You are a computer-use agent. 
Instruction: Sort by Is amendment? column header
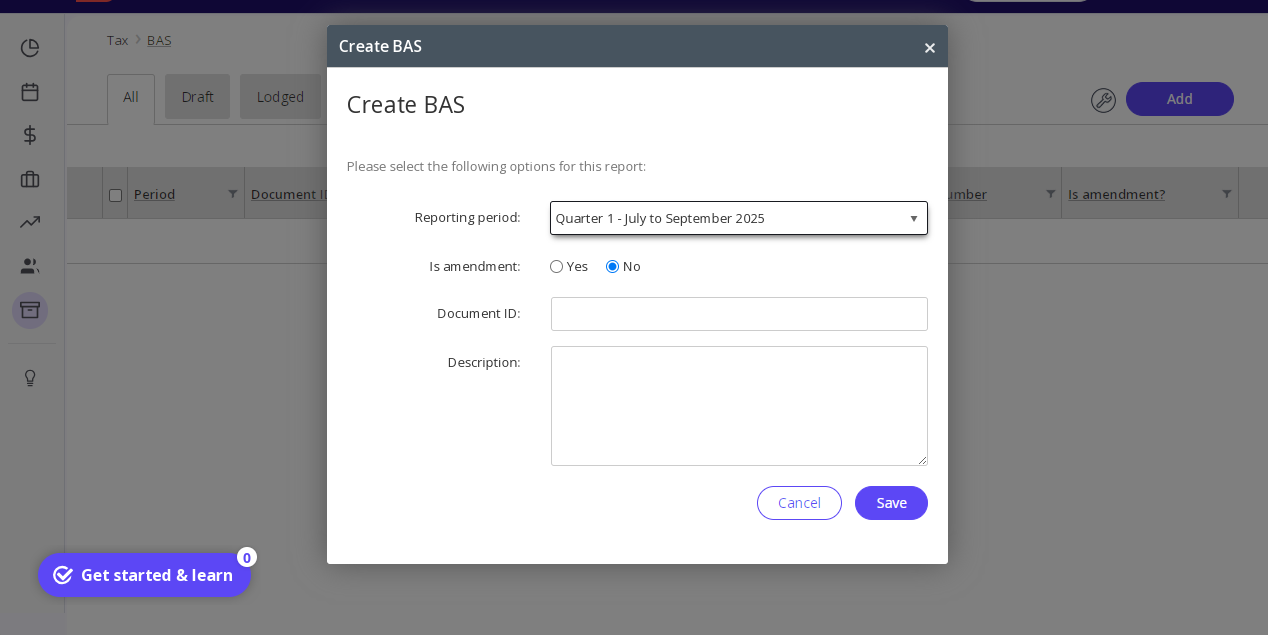1116,194
